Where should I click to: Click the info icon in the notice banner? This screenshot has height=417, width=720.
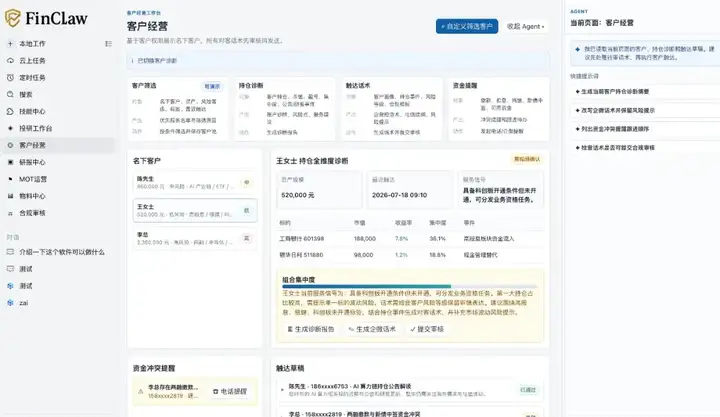tap(132, 61)
